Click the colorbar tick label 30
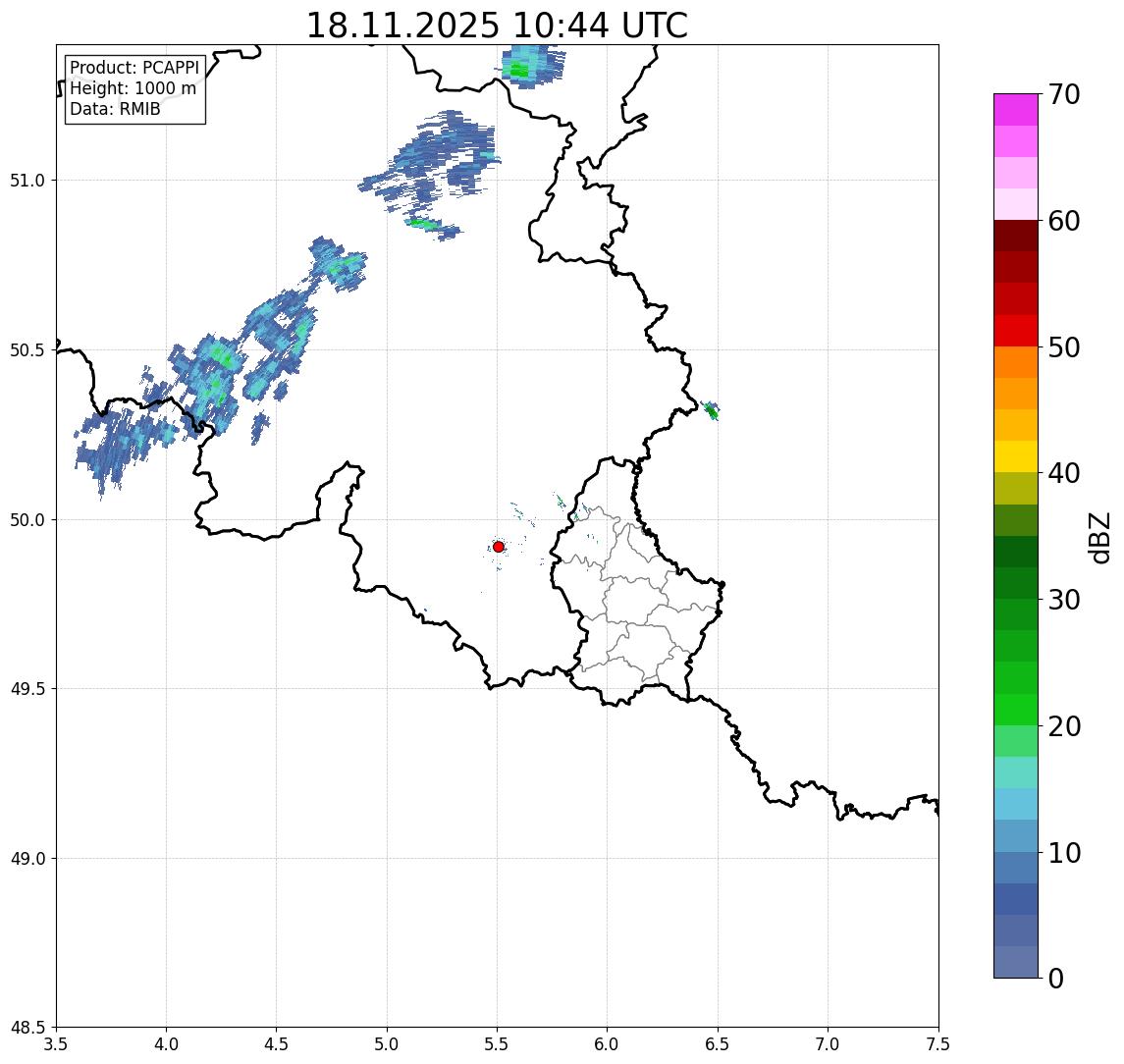 click(1064, 600)
